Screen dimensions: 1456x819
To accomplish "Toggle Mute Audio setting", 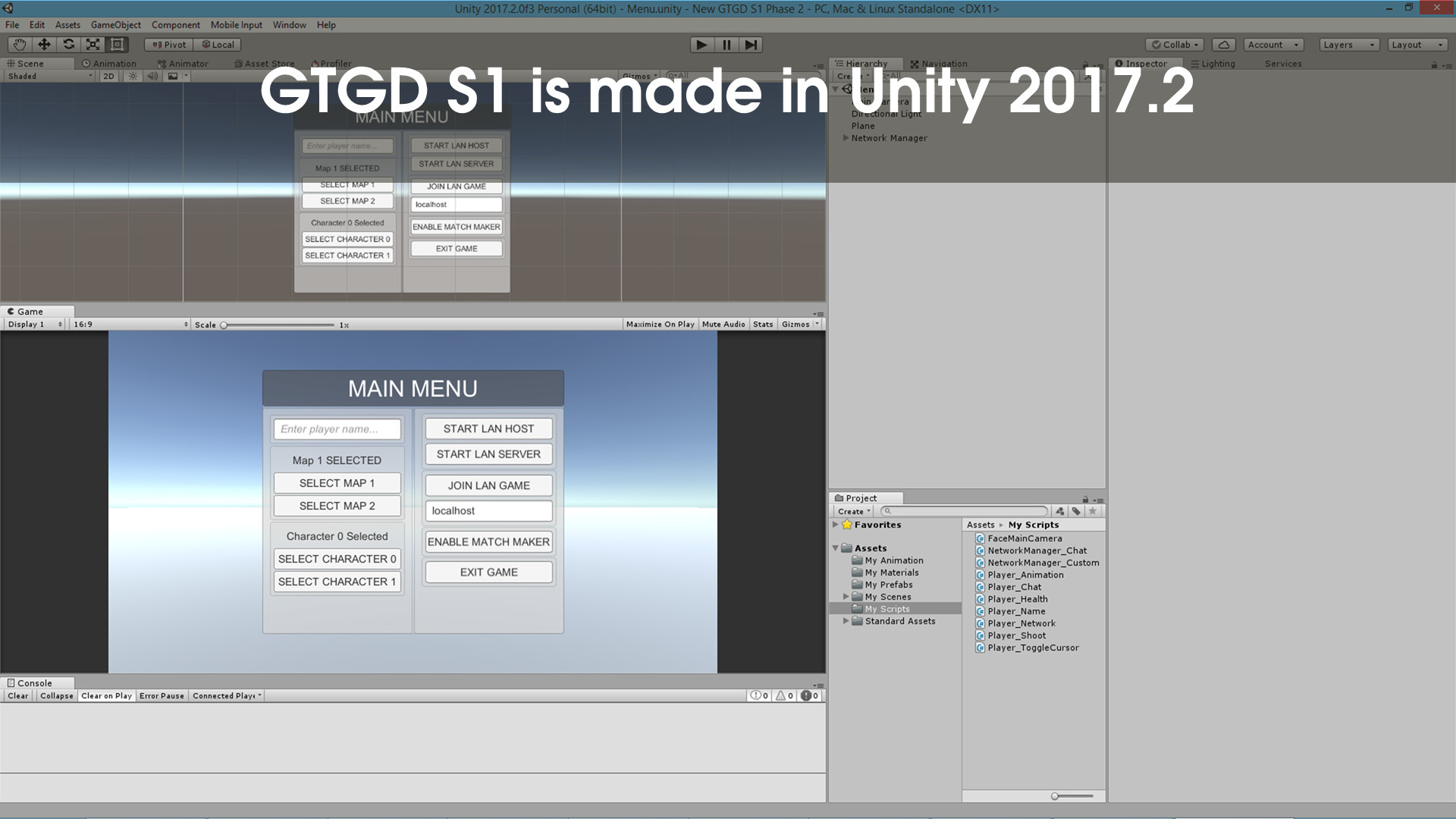I will pos(723,323).
